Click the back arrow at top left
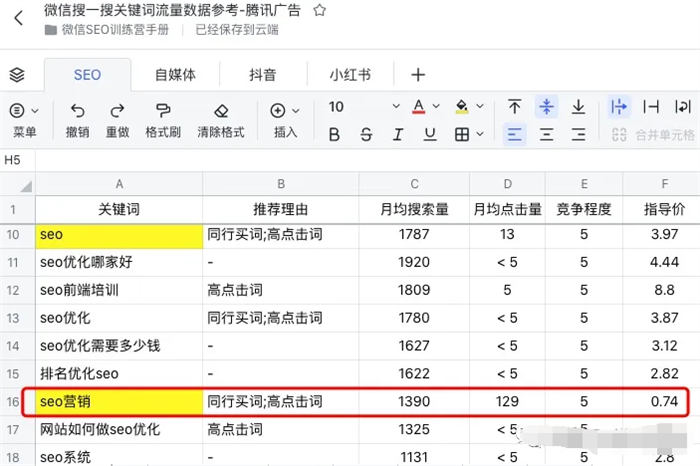Screen dimensions: 700x466 pos(18,19)
